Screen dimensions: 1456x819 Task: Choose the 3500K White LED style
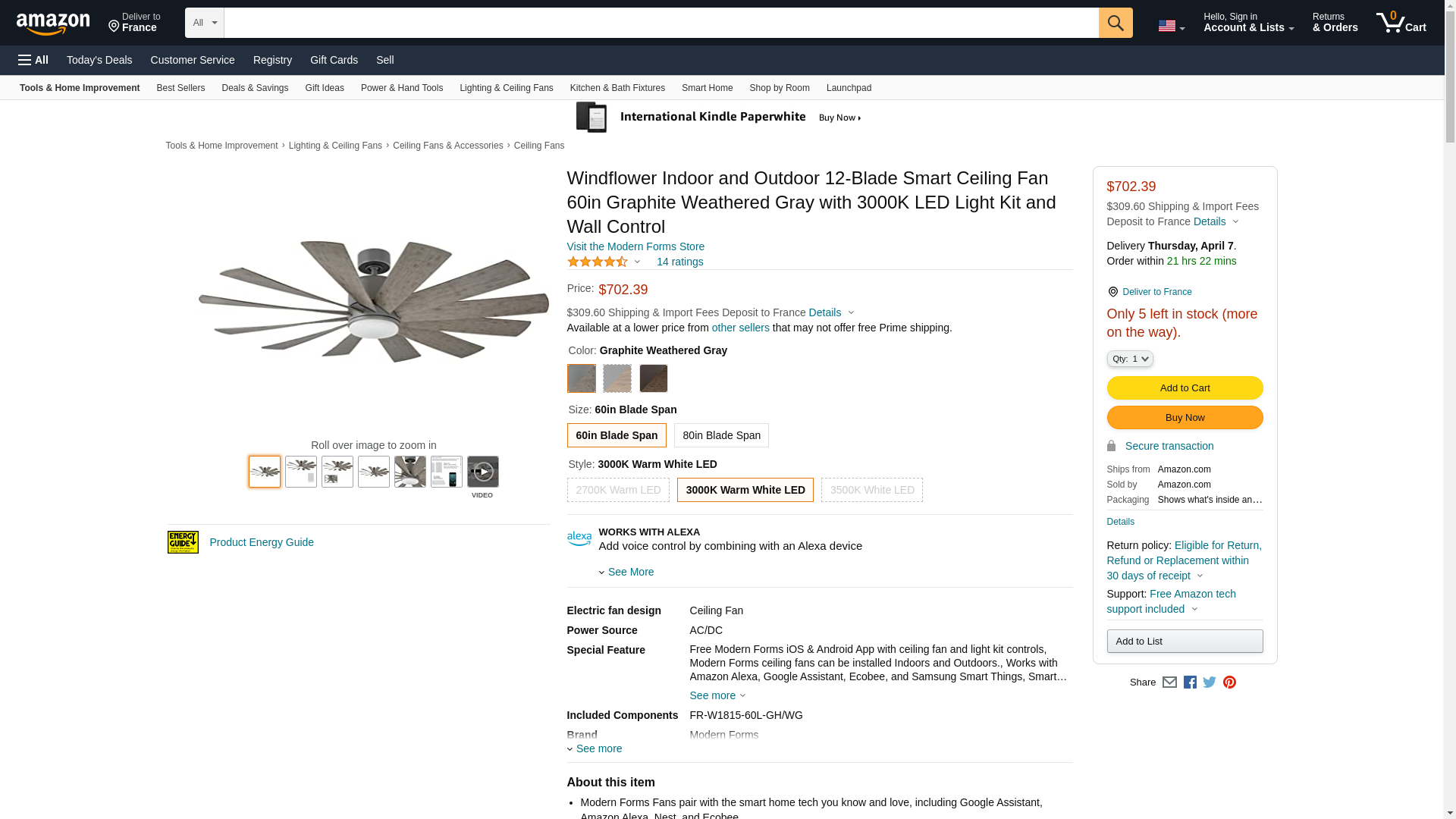point(871,490)
